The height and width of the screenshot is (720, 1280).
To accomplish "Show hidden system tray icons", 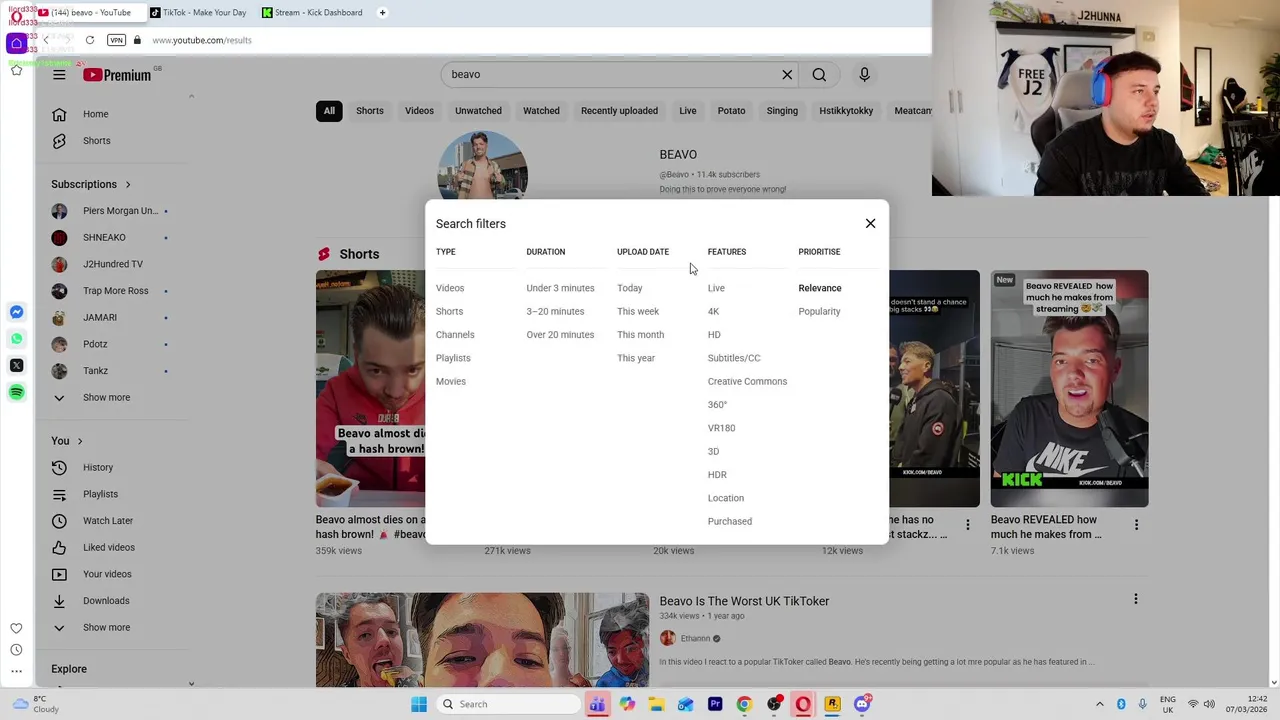I will (1099, 704).
